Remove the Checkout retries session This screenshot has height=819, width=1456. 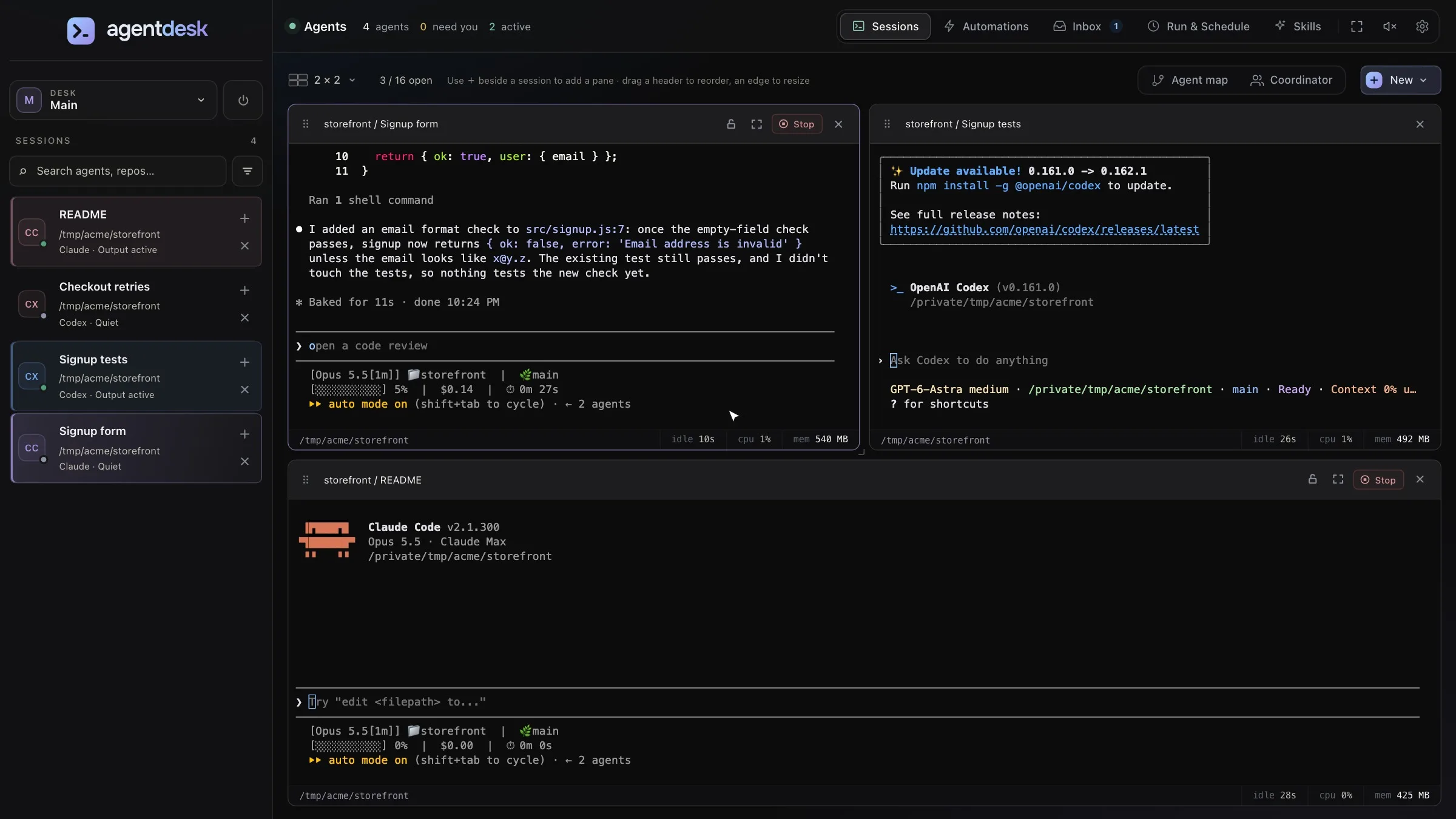point(244,318)
